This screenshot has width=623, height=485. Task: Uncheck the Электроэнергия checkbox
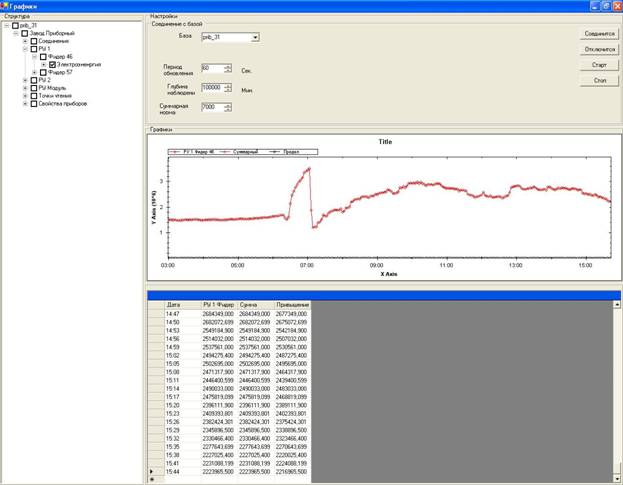pyautogui.click(x=52, y=64)
